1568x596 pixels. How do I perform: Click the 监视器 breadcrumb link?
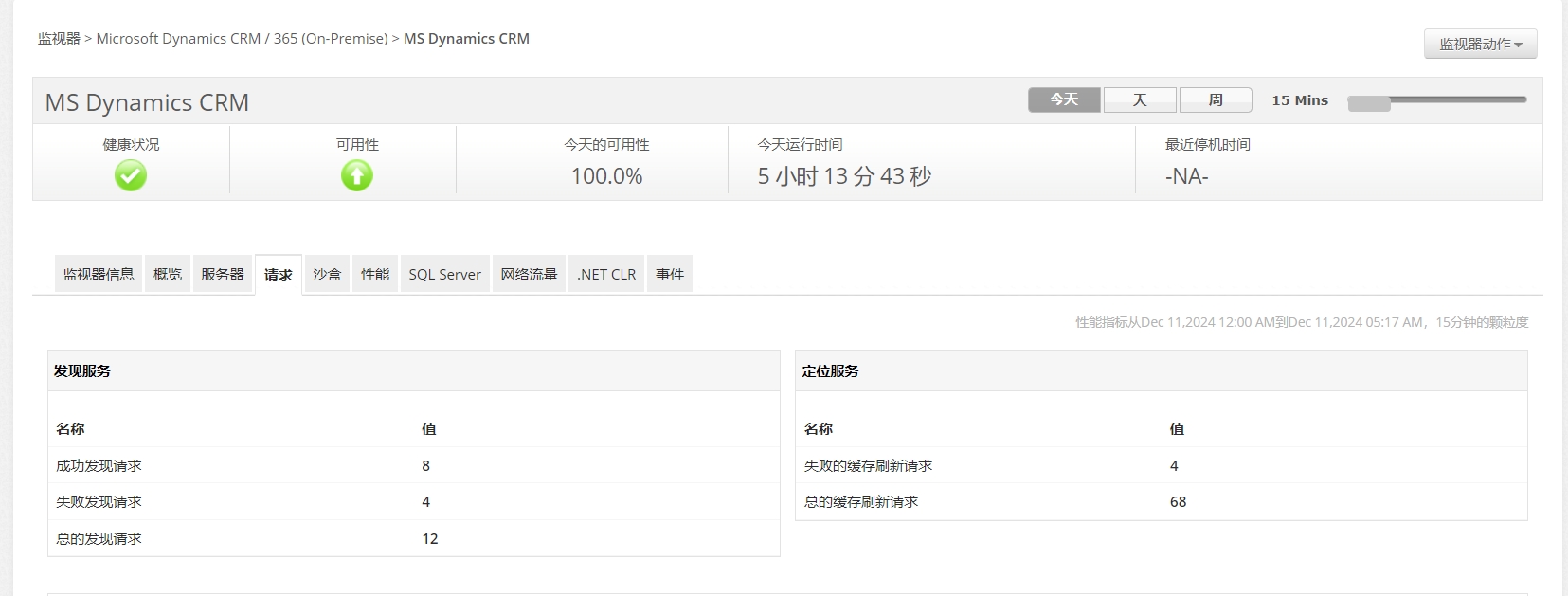coord(59,39)
